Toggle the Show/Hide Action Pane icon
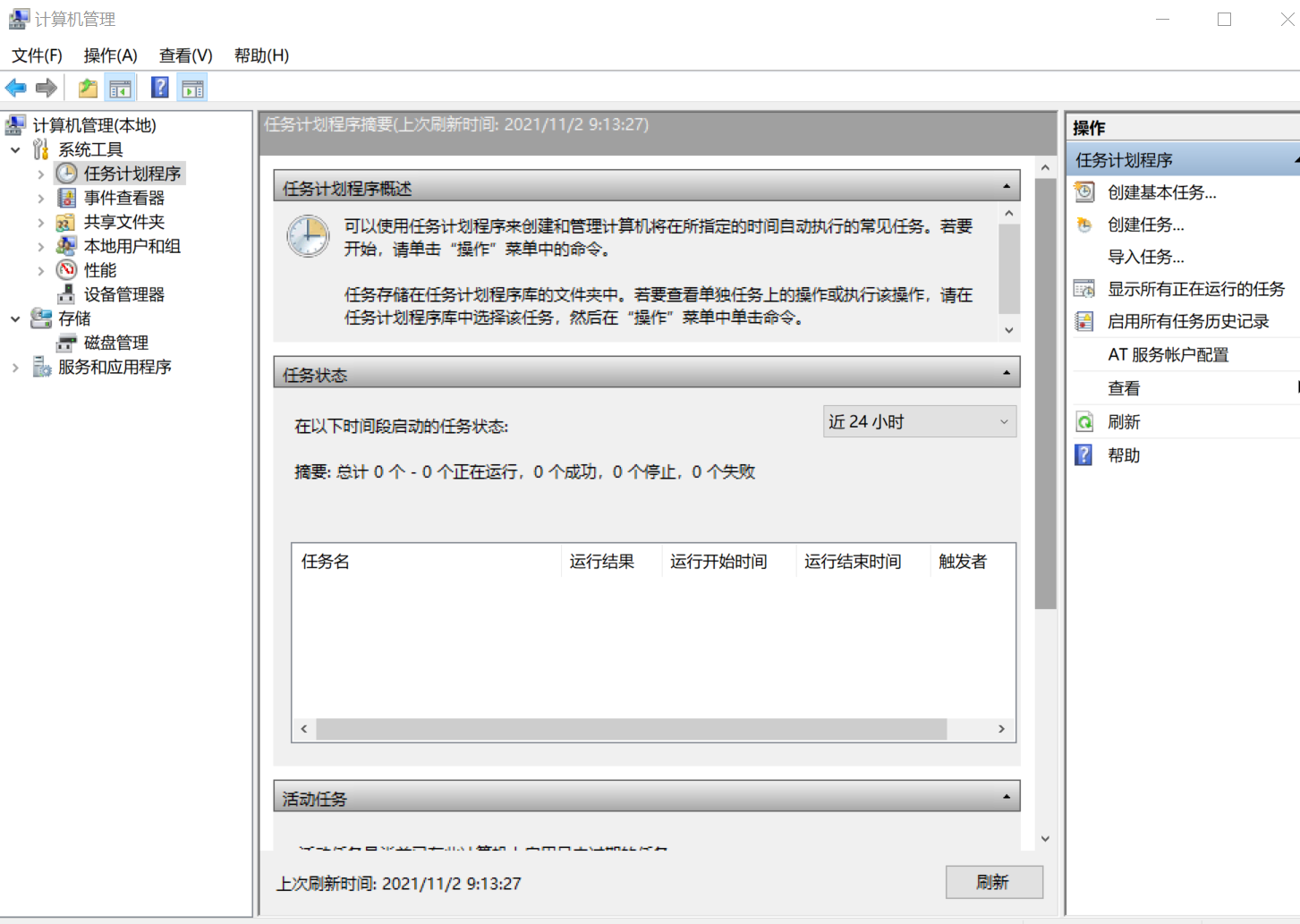Image resolution: width=1300 pixels, height=924 pixels. [192, 88]
